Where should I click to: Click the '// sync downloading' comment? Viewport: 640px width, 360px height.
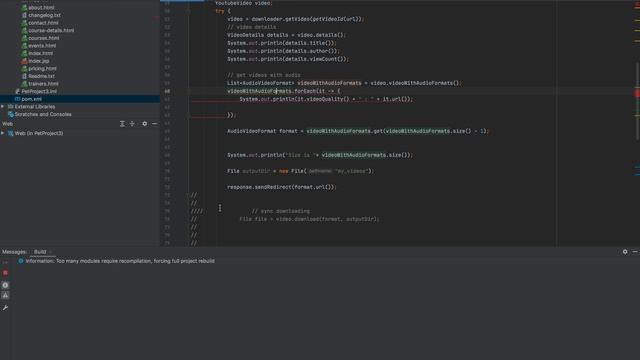[x=280, y=211]
